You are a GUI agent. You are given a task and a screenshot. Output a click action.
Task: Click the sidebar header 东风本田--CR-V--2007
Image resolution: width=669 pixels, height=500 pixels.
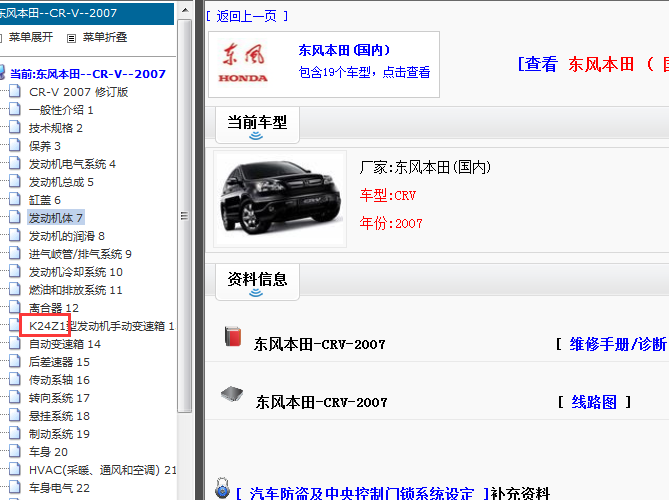tap(87, 13)
